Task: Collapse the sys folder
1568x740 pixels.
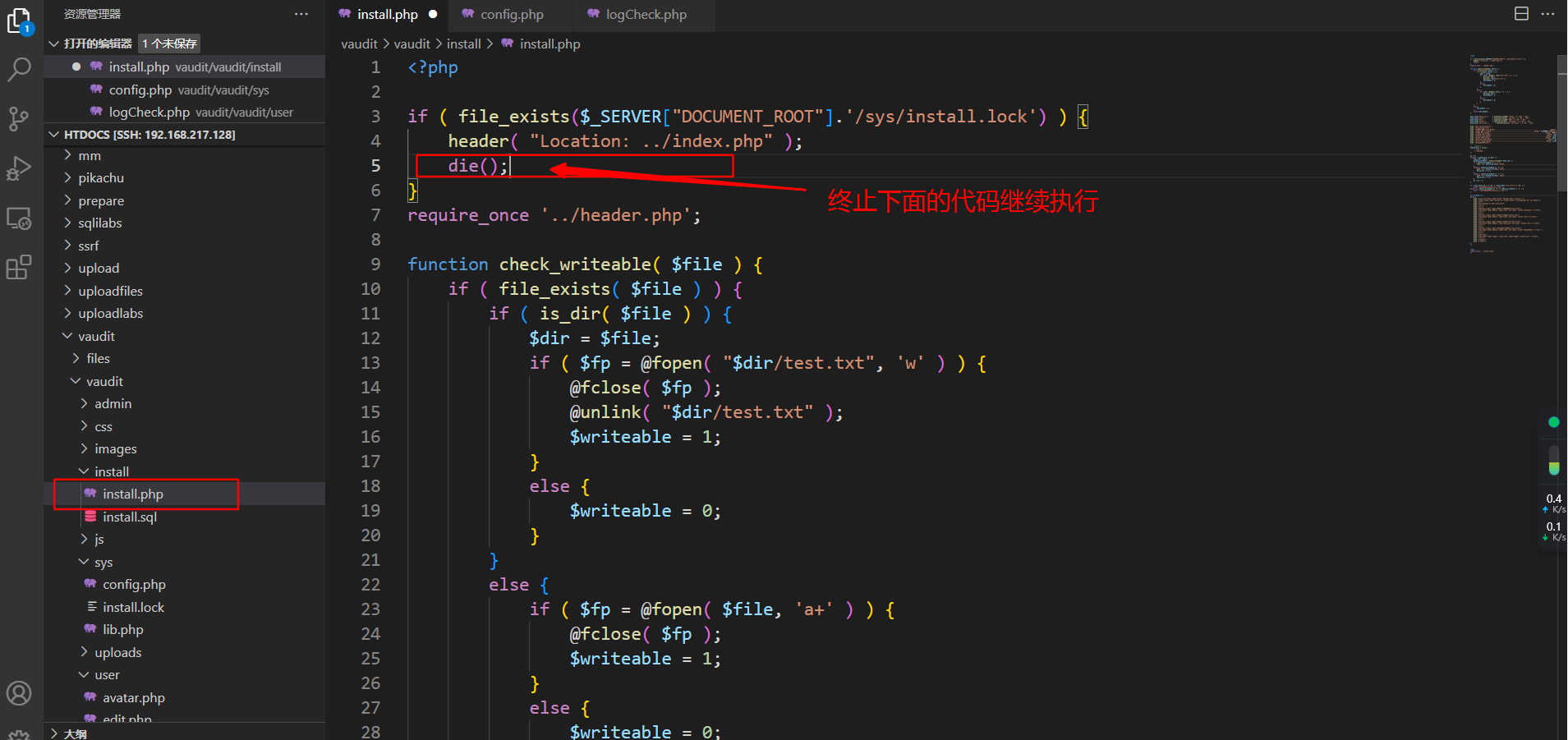Action: [x=84, y=562]
